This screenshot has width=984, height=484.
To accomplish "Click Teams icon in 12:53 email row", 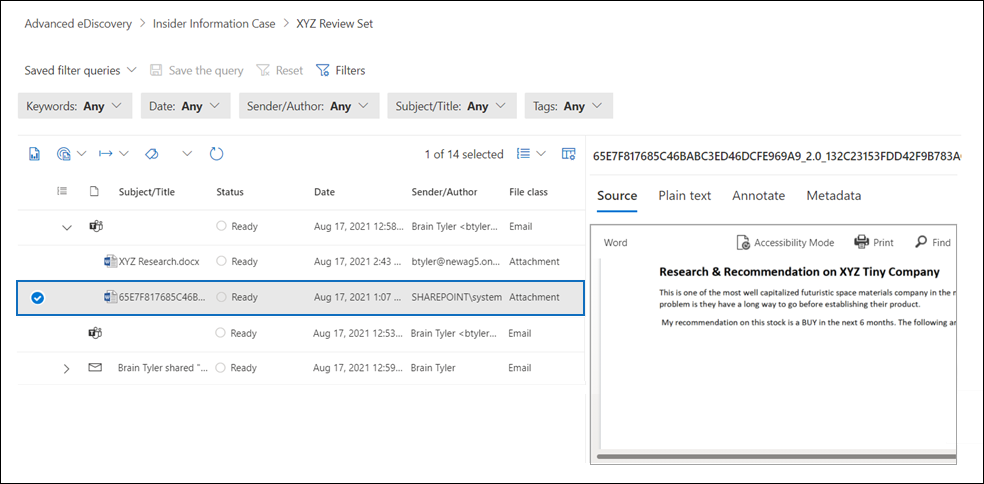I will point(95,333).
